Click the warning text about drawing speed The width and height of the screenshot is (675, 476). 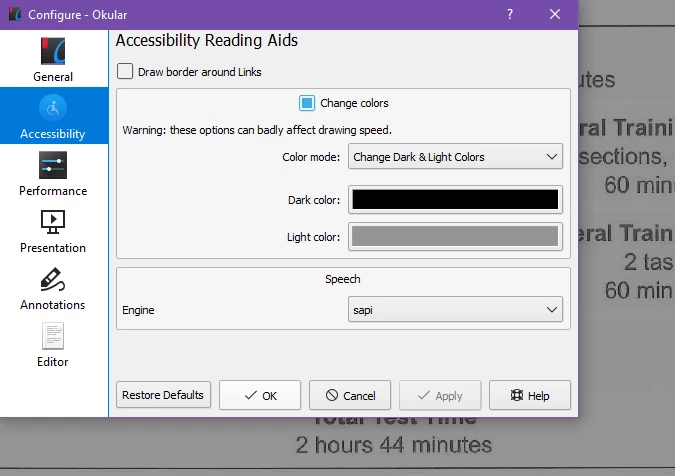[x=257, y=130]
